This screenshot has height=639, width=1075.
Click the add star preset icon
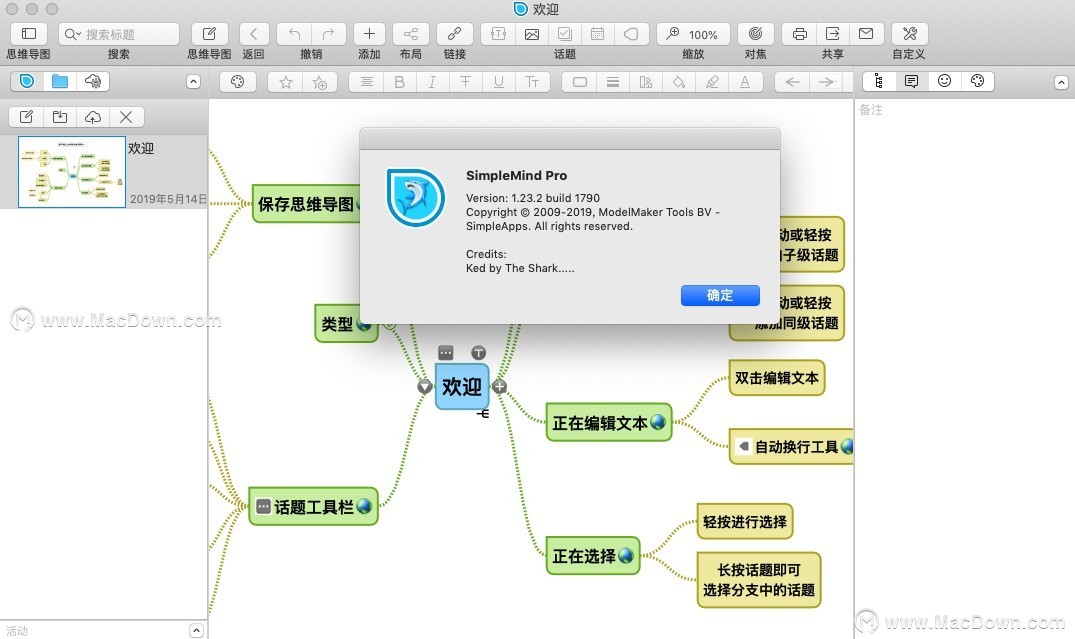(319, 82)
